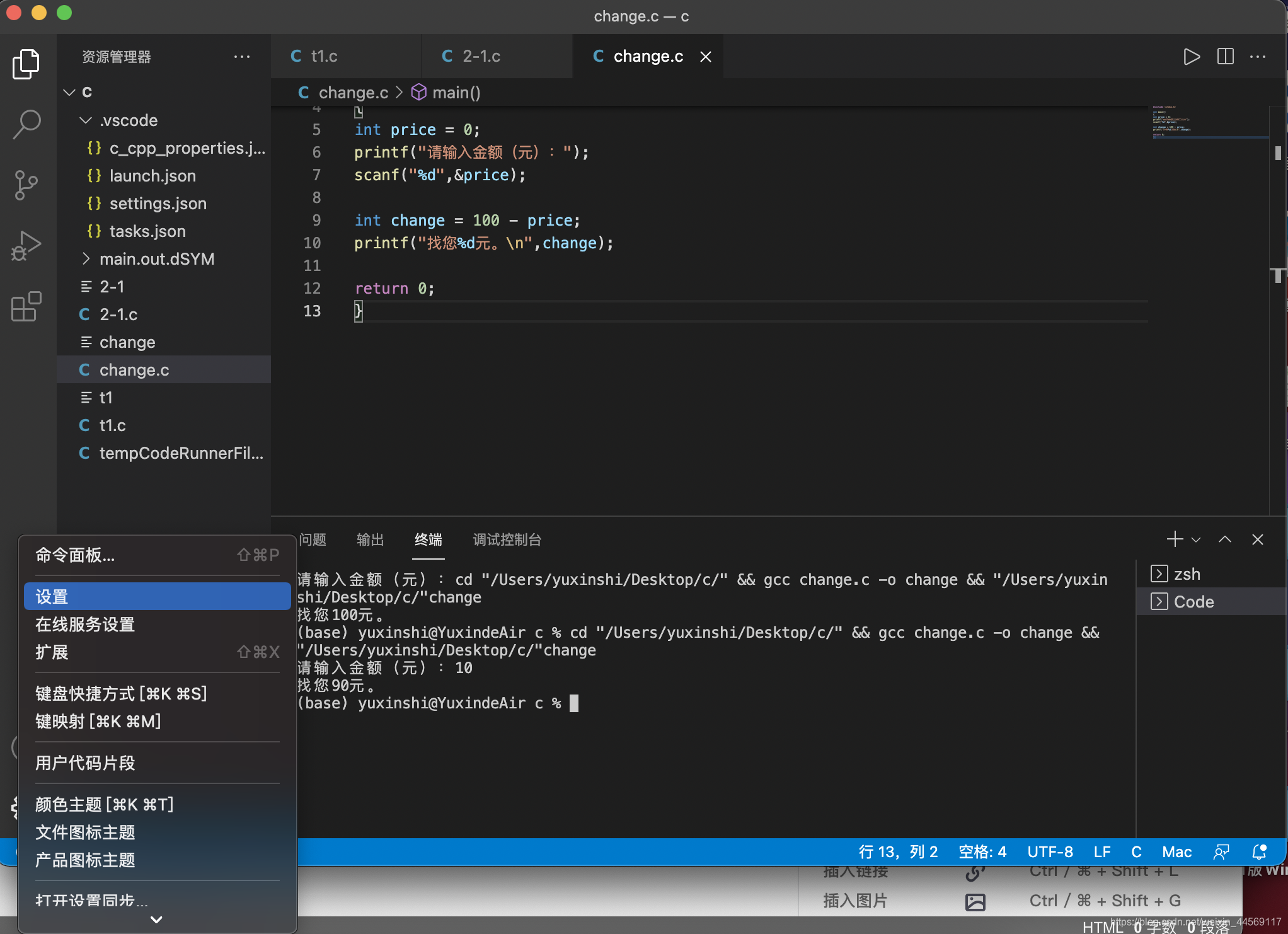Image resolution: width=1288 pixels, height=934 pixels.
Task: Close the change.c editor tab
Action: tap(706, 57)
